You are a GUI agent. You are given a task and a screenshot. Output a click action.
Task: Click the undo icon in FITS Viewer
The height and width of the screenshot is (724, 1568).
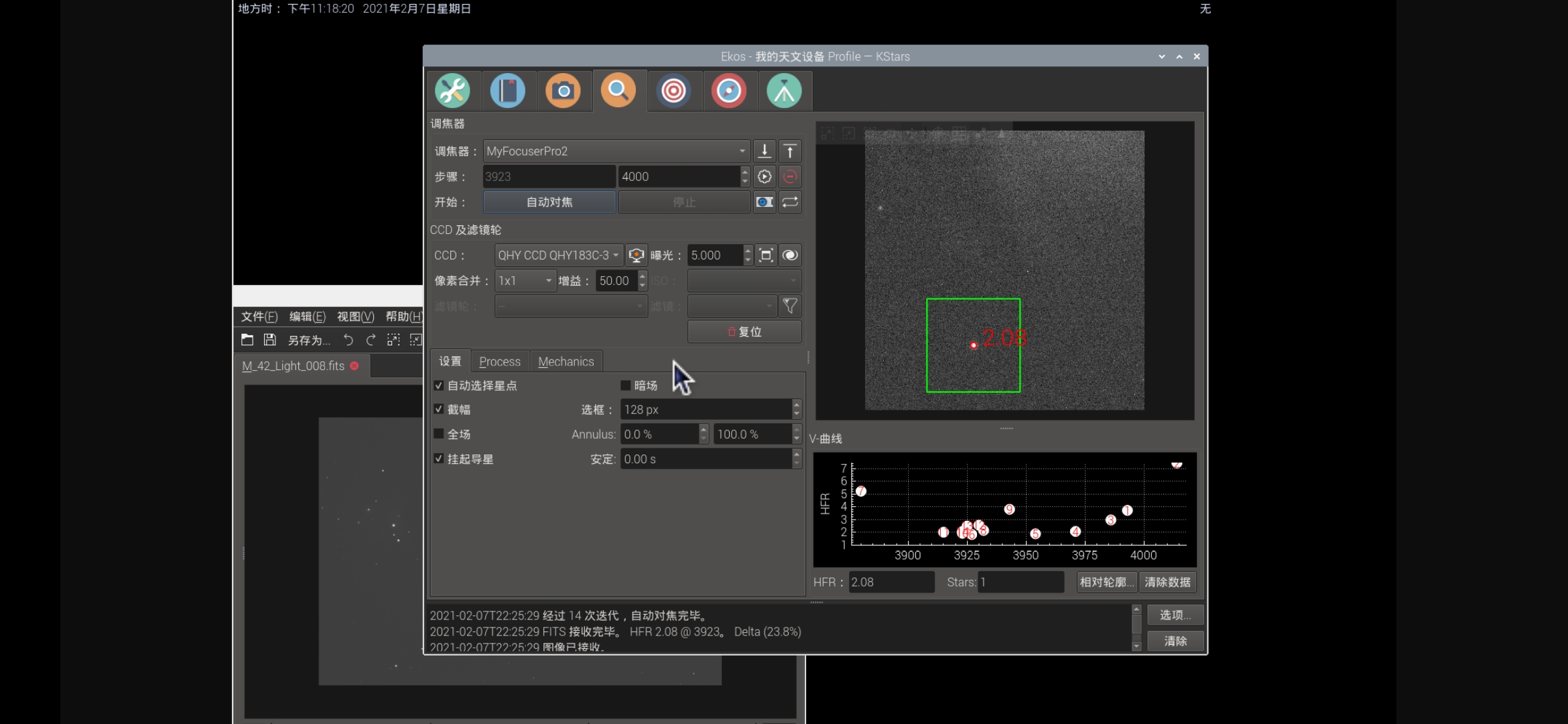click(348, 340)
